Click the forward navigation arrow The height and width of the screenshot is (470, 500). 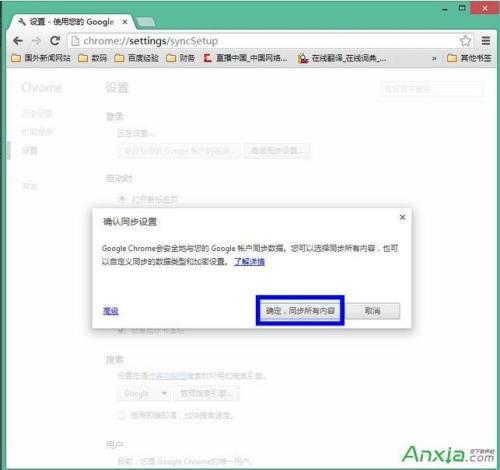(36, 41)
